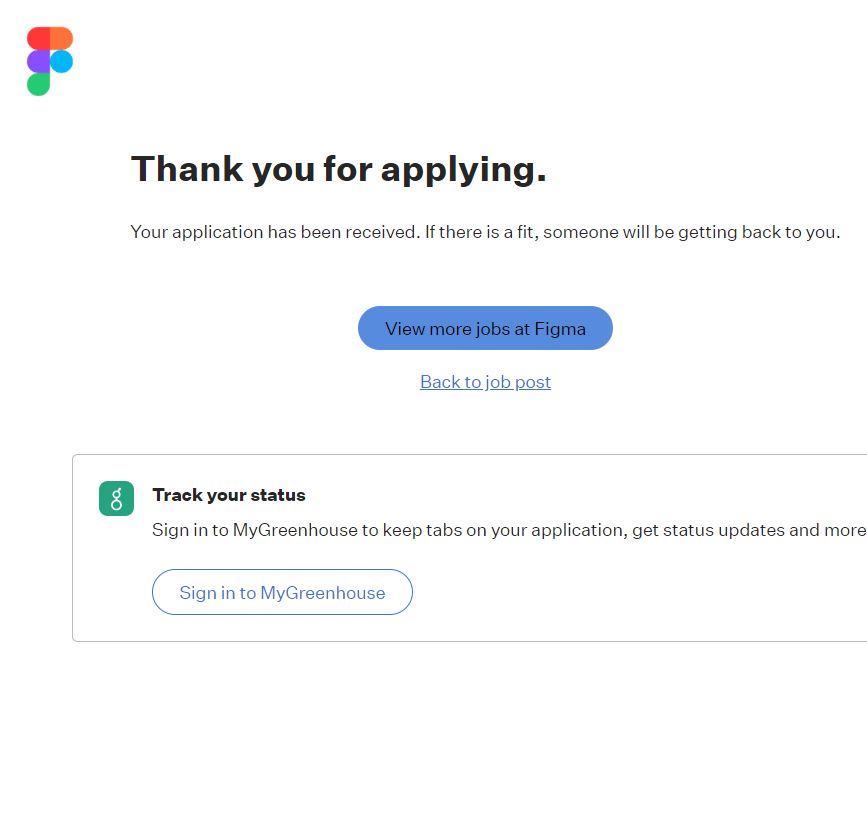
Task: Click the red segment of Figma logo
Action: pyautogui.click(x=38, y=38)
